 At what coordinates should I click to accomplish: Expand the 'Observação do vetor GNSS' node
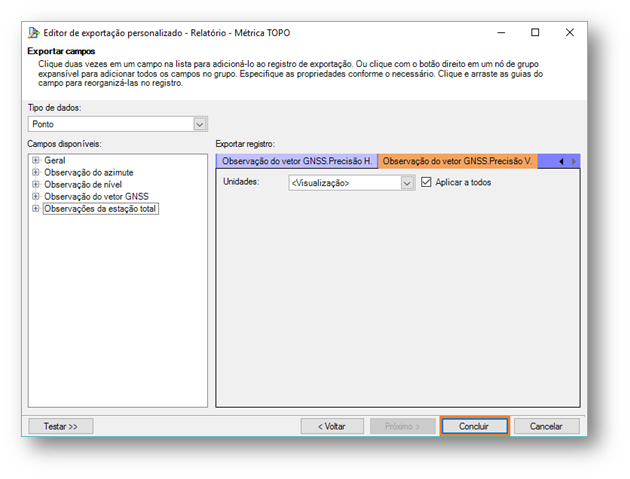coord(36,196)
